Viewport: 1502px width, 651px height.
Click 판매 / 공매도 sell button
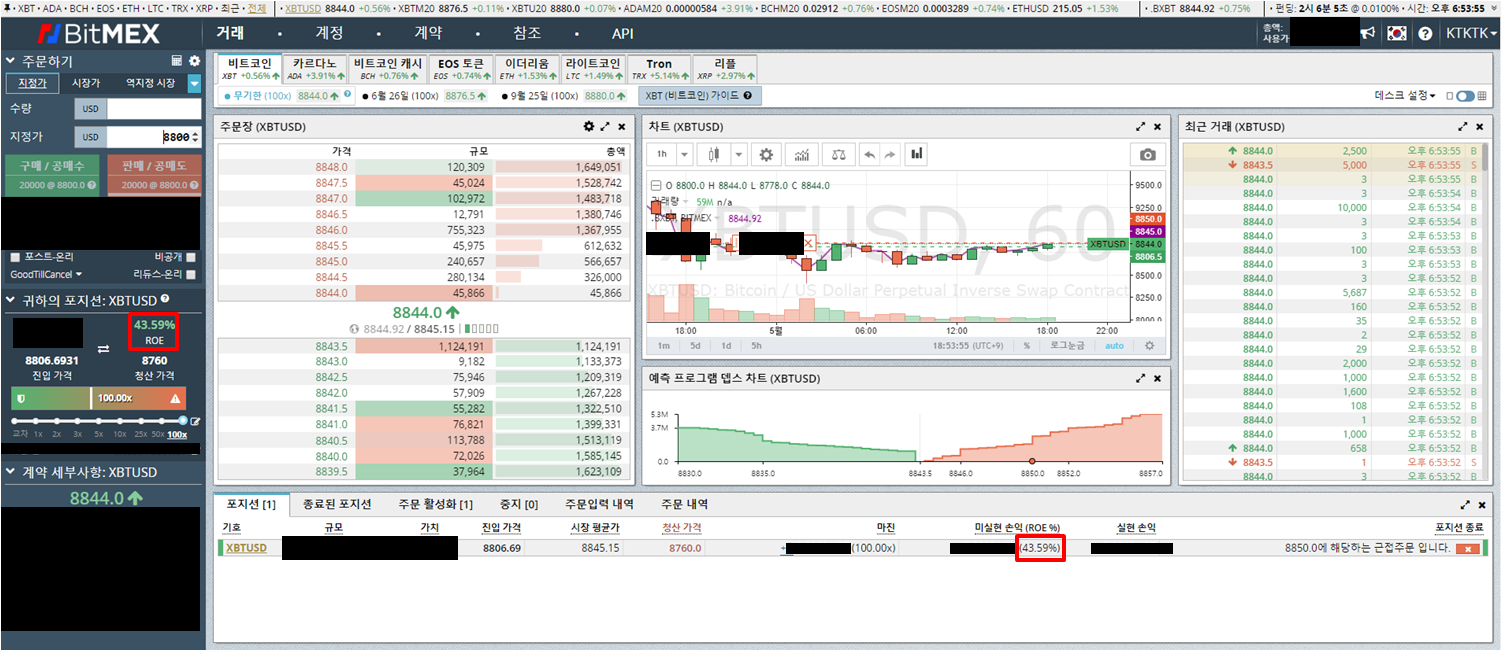click(x=154, y=174)
